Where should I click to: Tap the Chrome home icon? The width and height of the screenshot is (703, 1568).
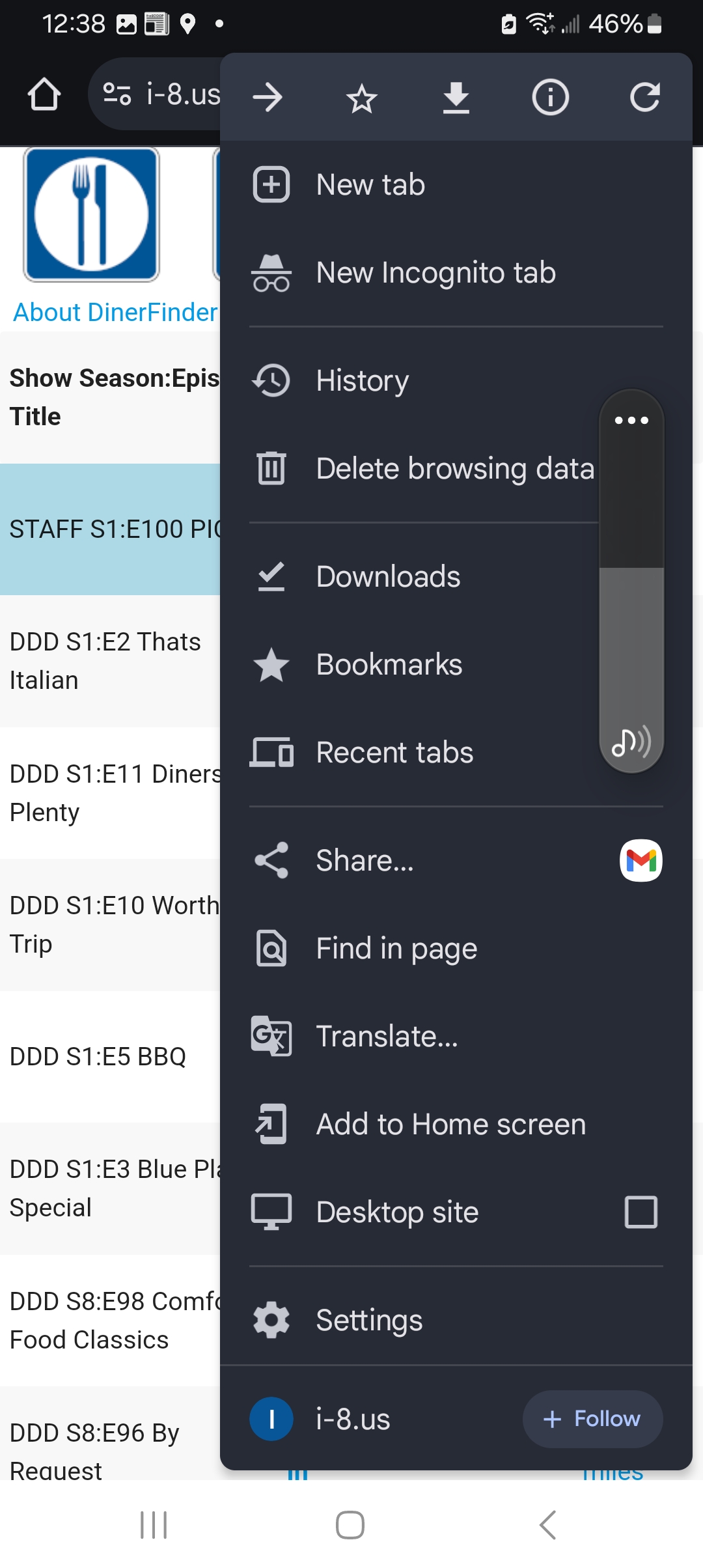(x=44, y=95)
